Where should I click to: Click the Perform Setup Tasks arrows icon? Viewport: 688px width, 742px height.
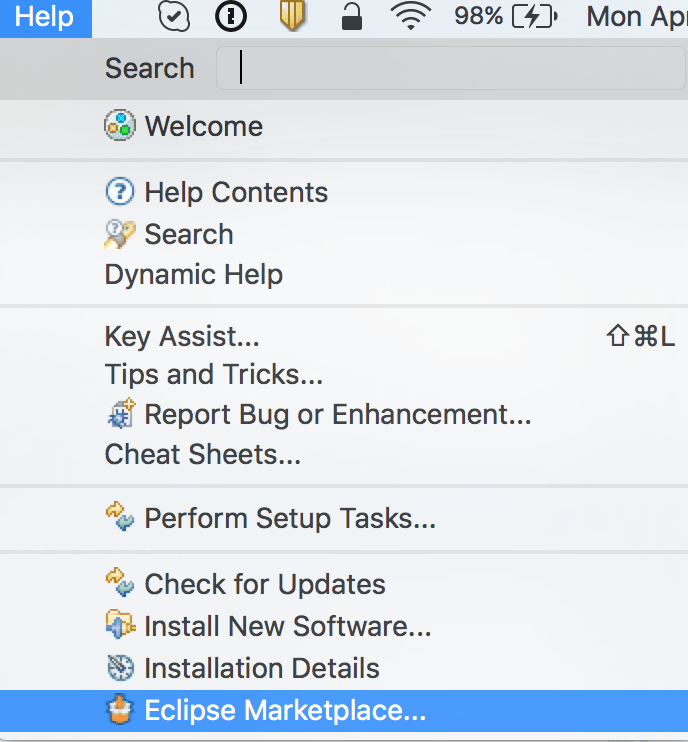pyautogui.click(x=120, y=517)
